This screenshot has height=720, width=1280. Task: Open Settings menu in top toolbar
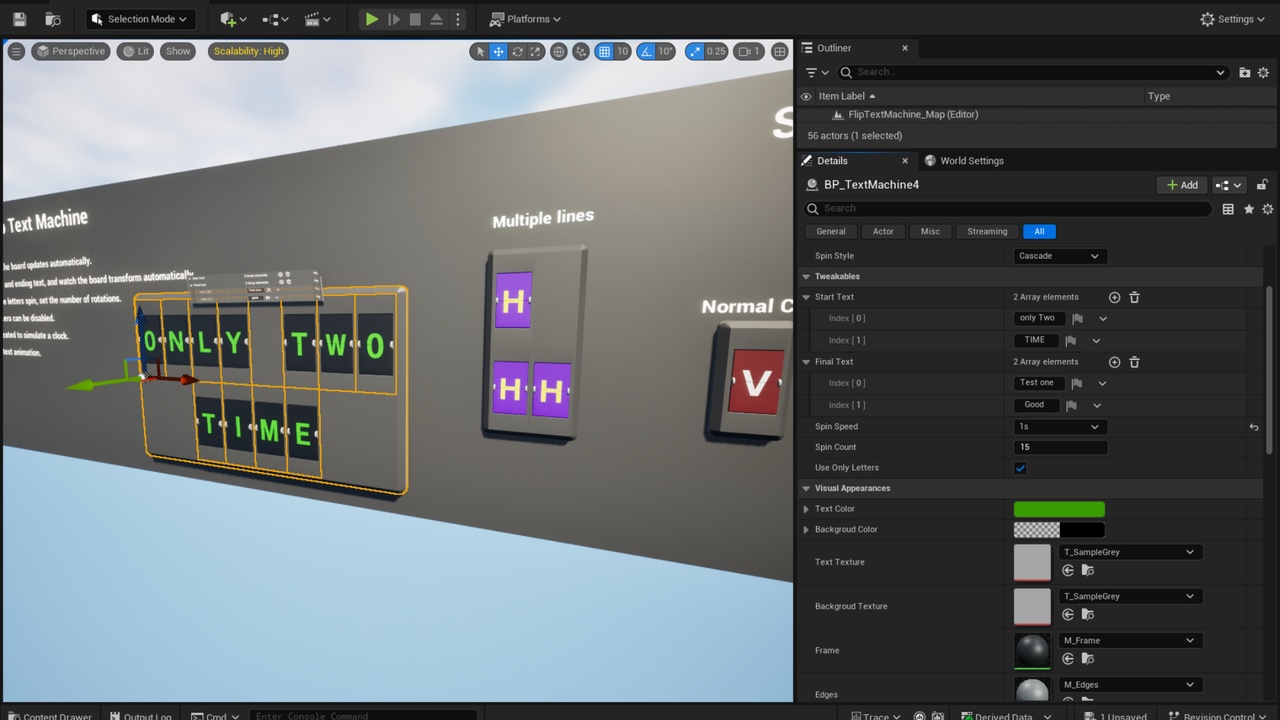pos(1233,19)
